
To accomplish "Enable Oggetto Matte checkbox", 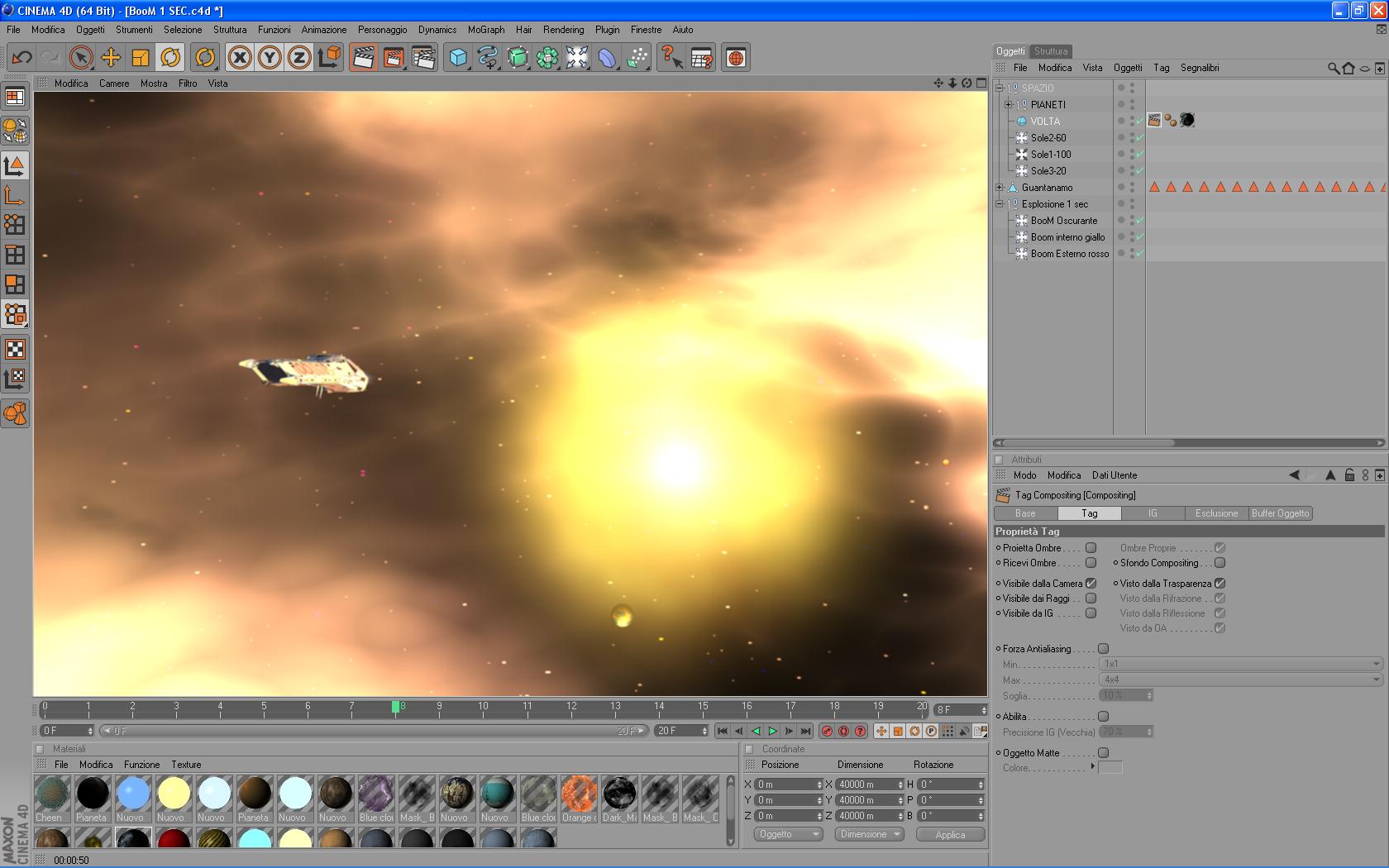I will coord(1103,752).
